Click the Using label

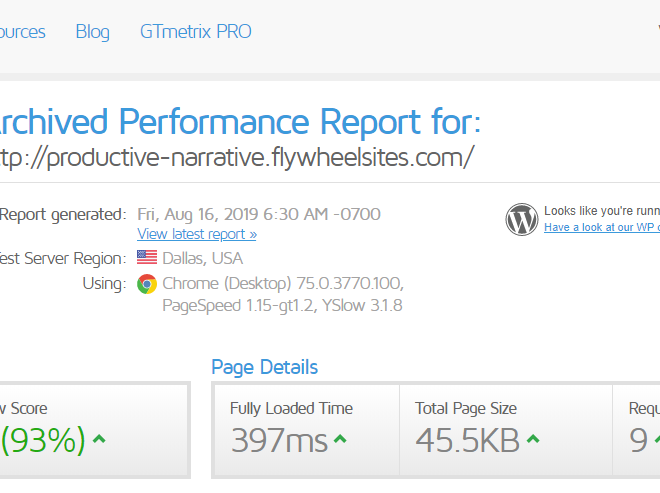pos(104,284)
